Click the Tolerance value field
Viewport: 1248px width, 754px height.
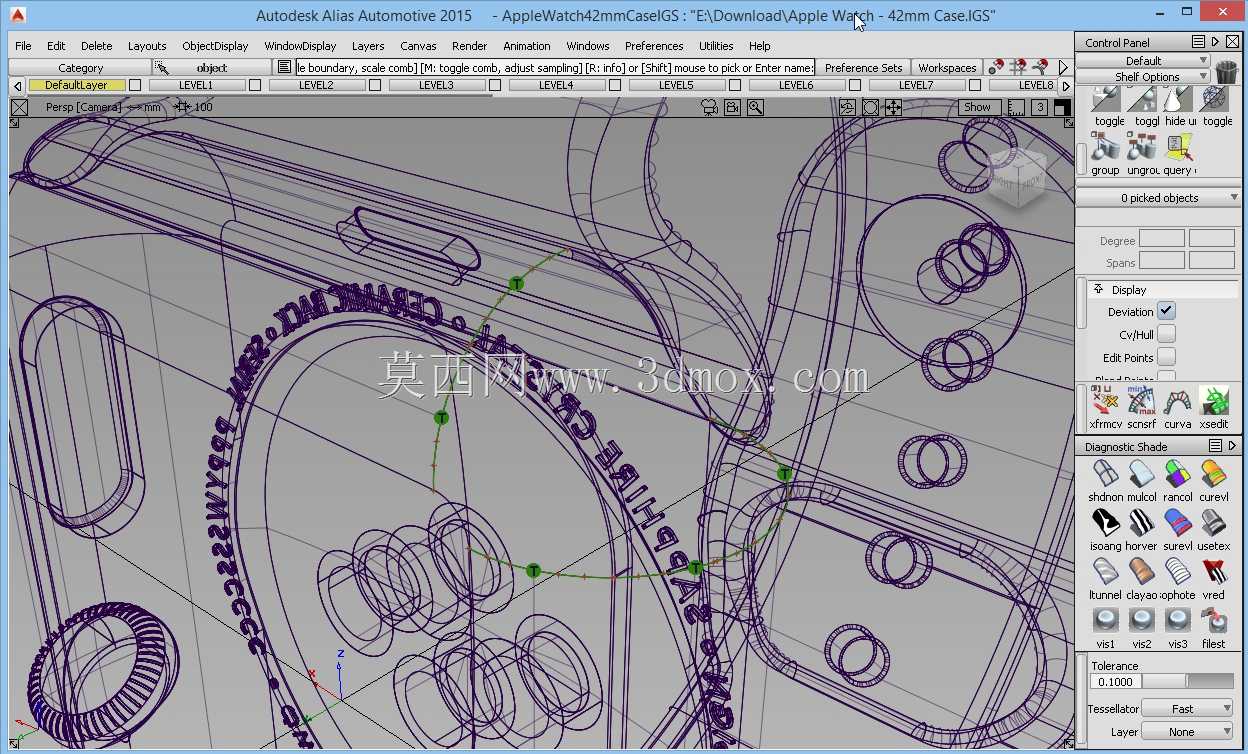click(1115, 682)
